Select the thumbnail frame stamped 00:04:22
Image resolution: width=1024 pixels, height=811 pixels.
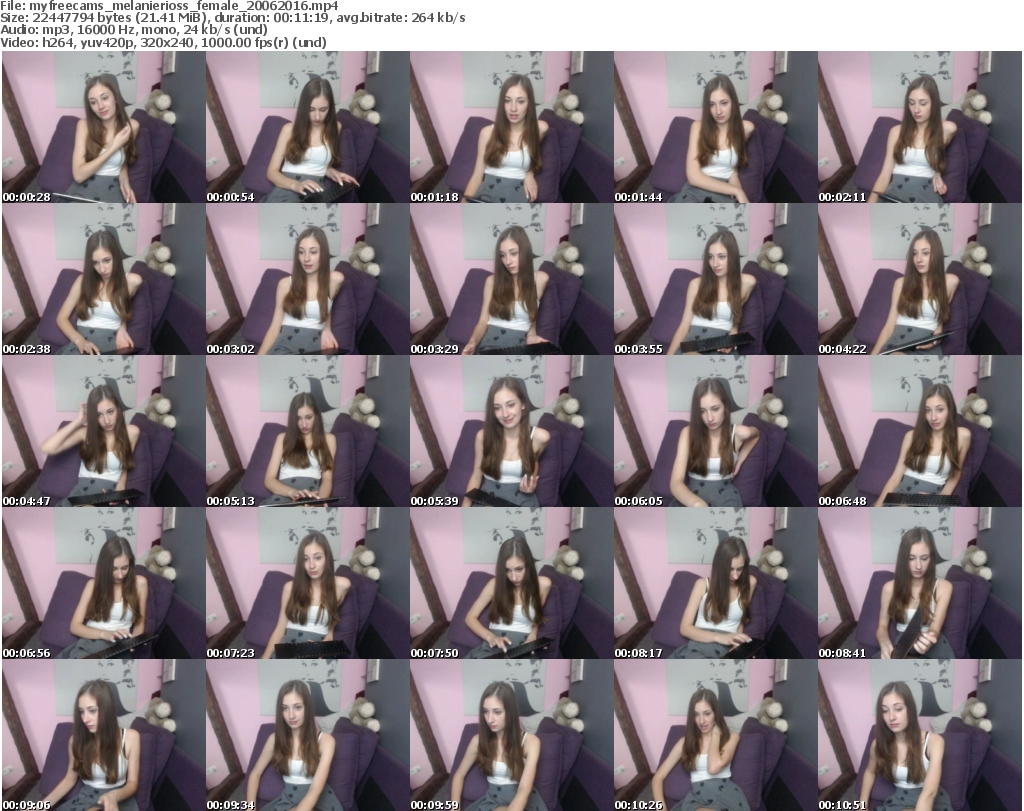pyautogui.click(x=920, y=279)
